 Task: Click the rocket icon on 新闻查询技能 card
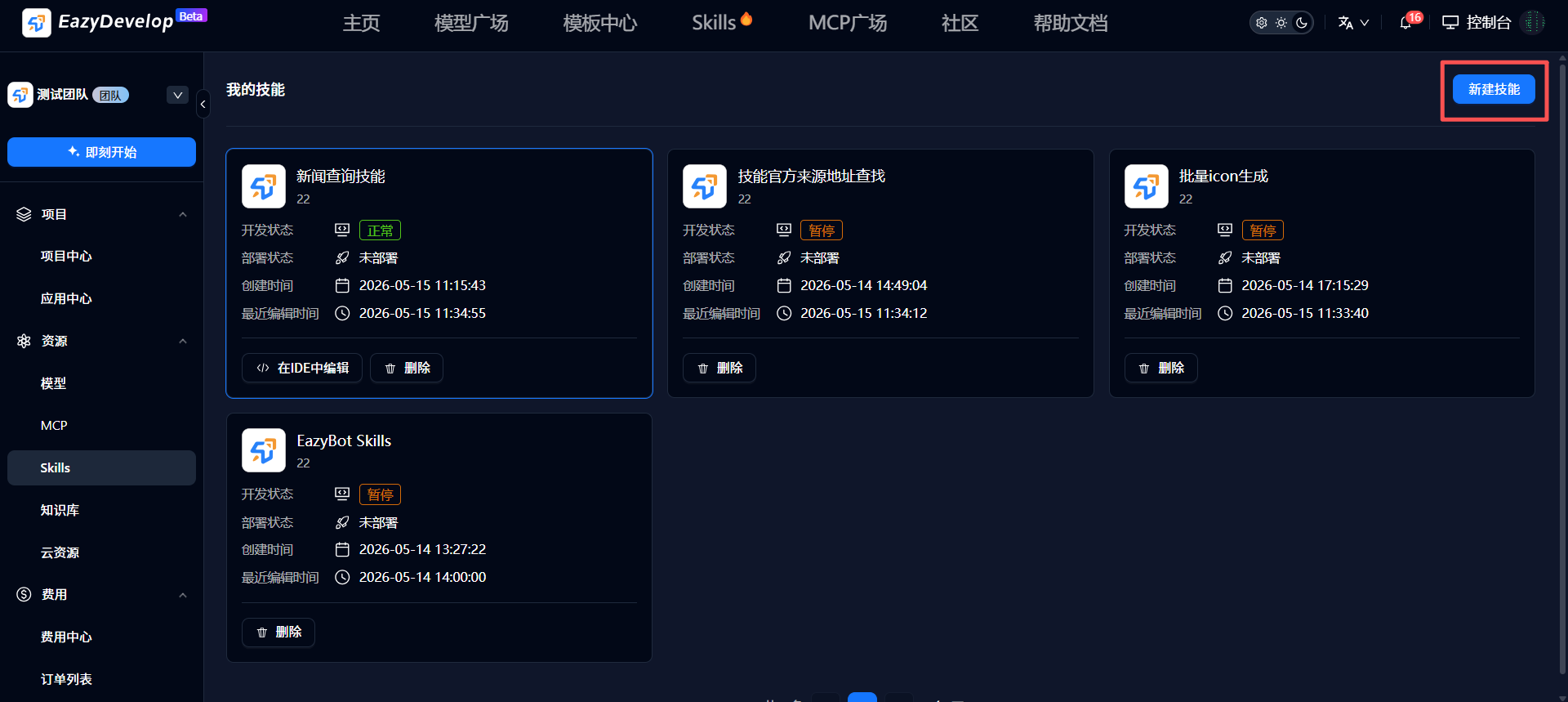342,258
